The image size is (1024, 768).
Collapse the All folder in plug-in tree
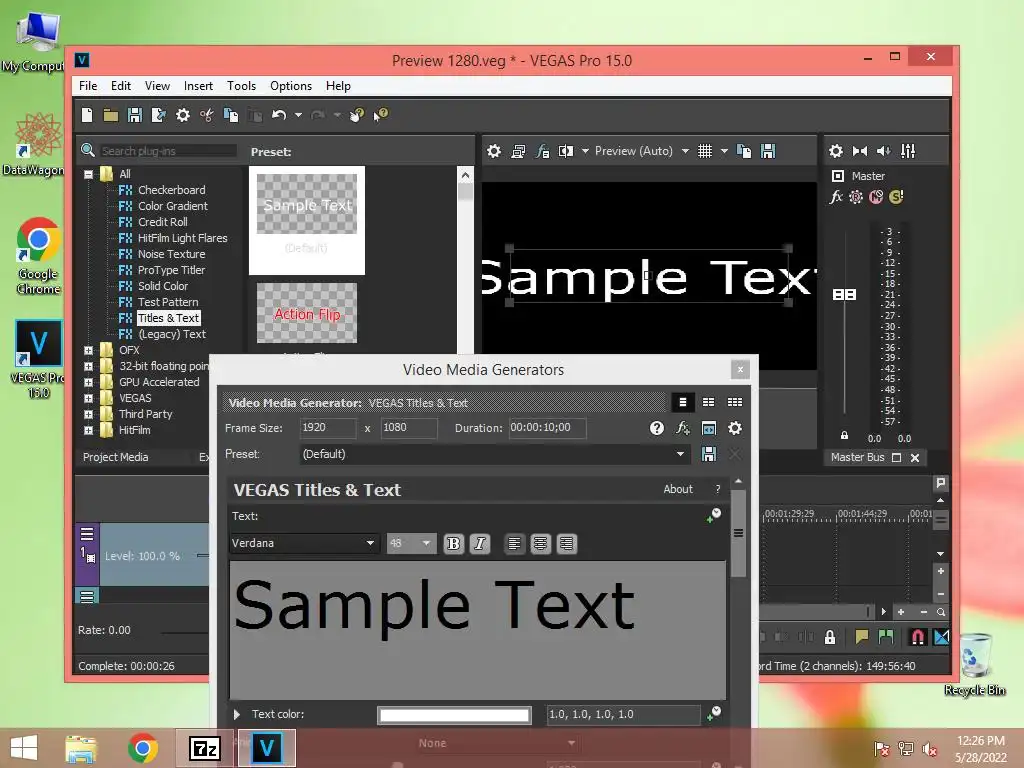pyautogui.click(x=88, y=174)
